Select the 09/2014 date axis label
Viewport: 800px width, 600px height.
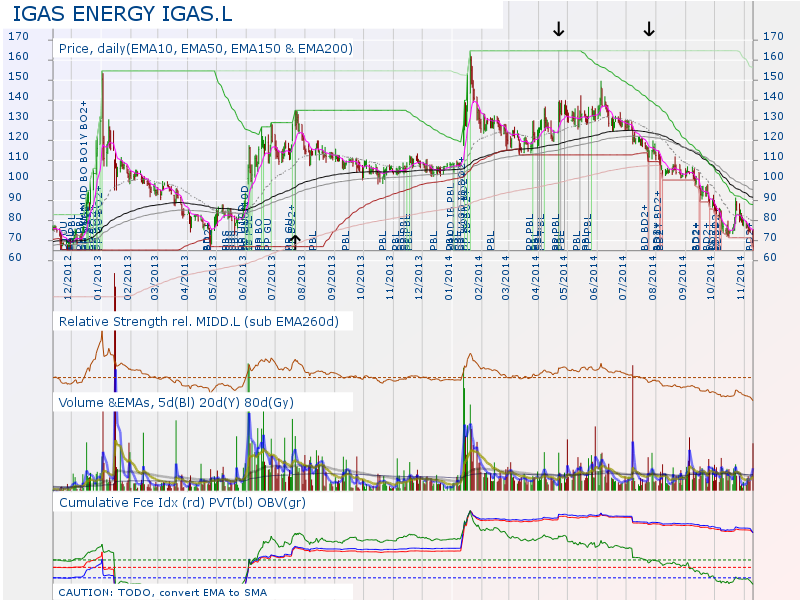coord(683,278)
